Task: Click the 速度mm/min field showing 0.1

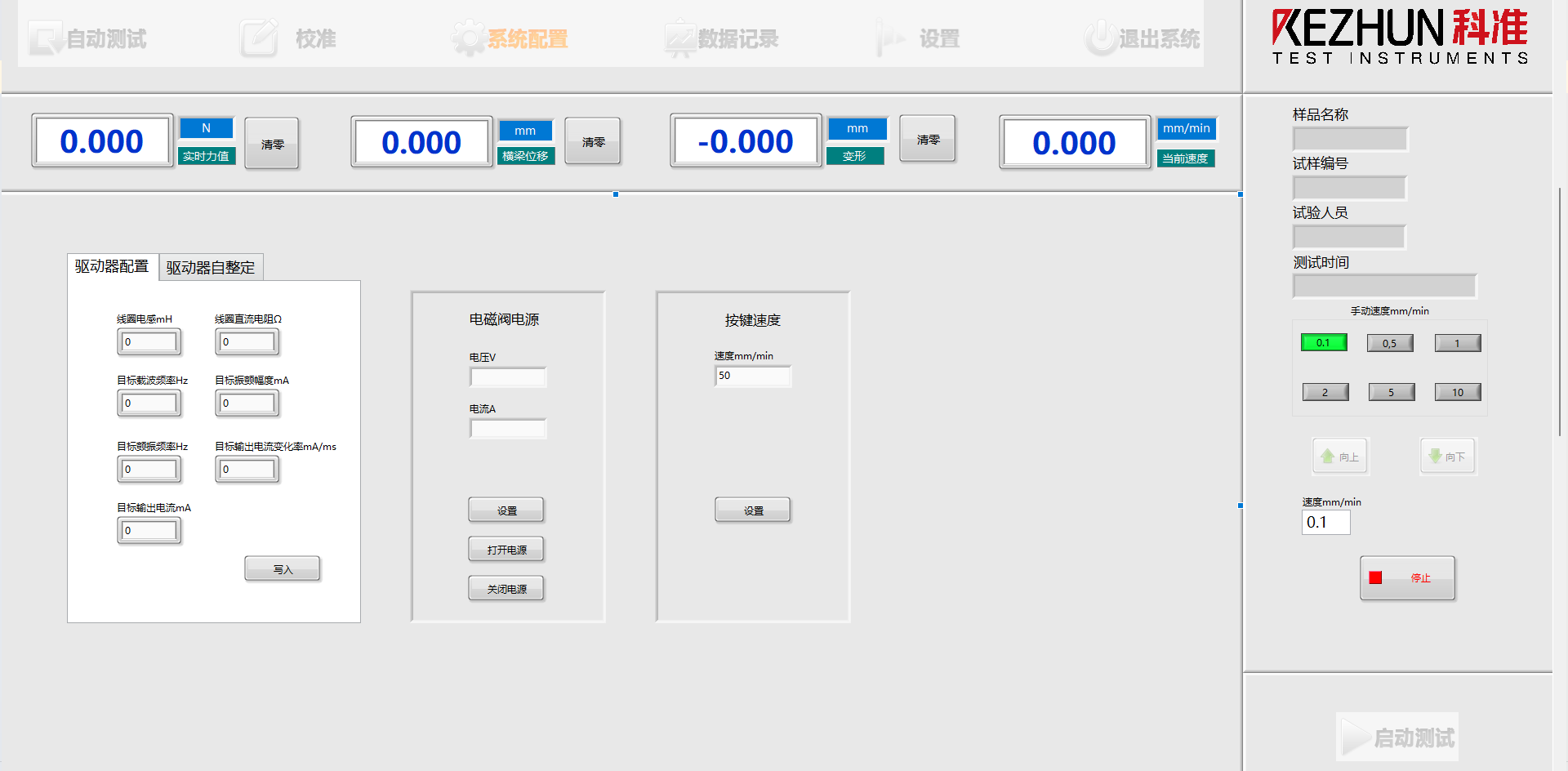Action: click(x=1325, y=522)
